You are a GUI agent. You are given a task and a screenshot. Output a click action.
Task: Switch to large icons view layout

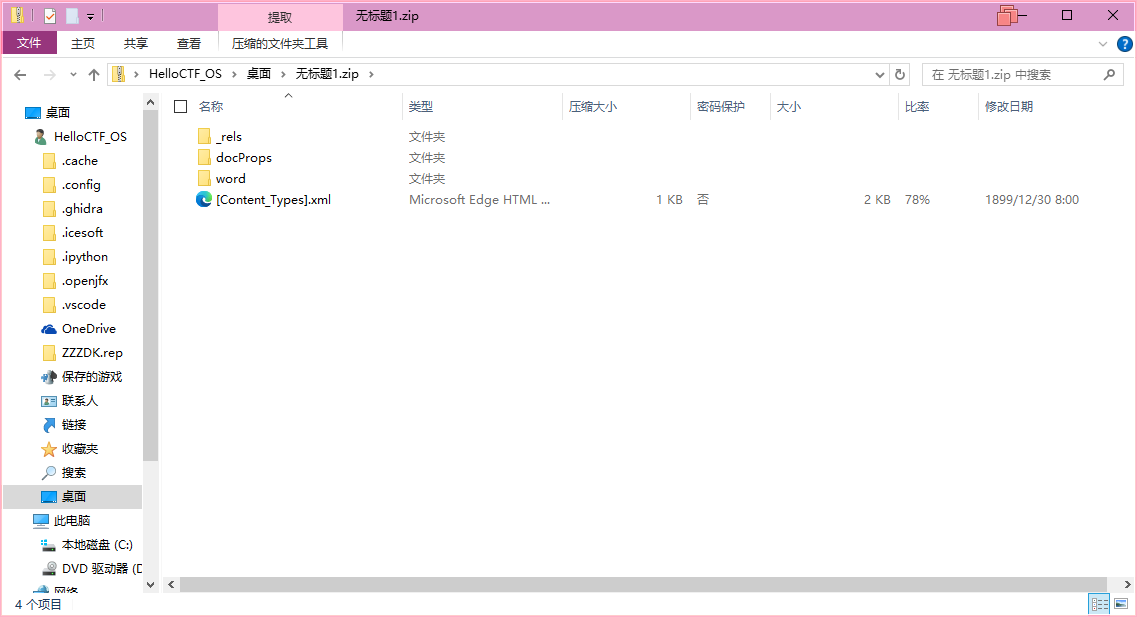pyautogui.click(x=1121, y=604)
